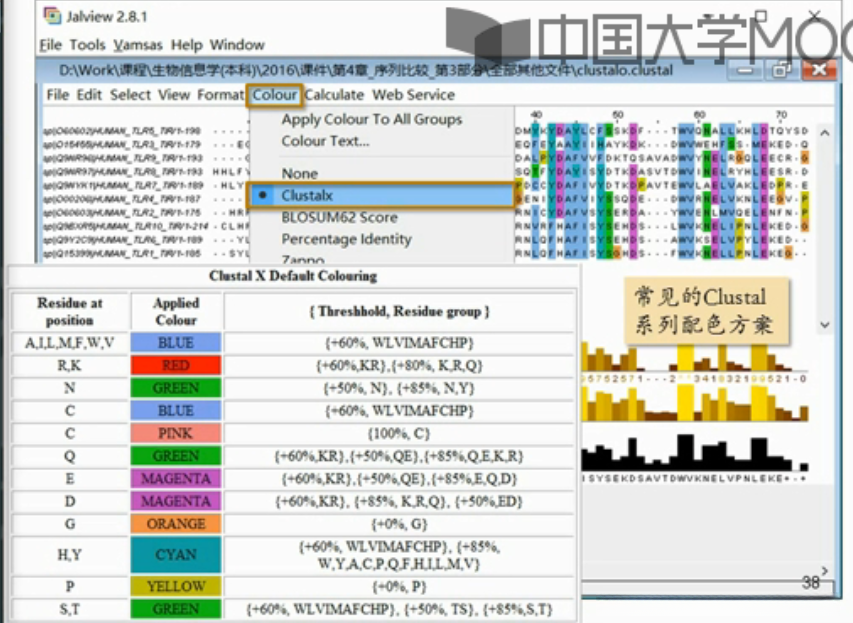Select BLOSUM62 Score colouring
The height and width of the screenshot is (623, 853).
point(339,217)
